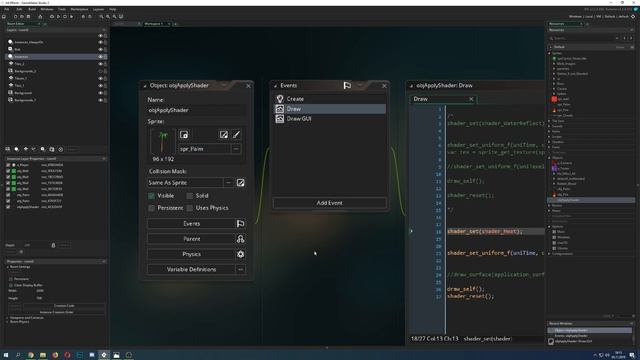The image size is (640, 360).
Task: Open the Help menu
Action: click(113, 9)
